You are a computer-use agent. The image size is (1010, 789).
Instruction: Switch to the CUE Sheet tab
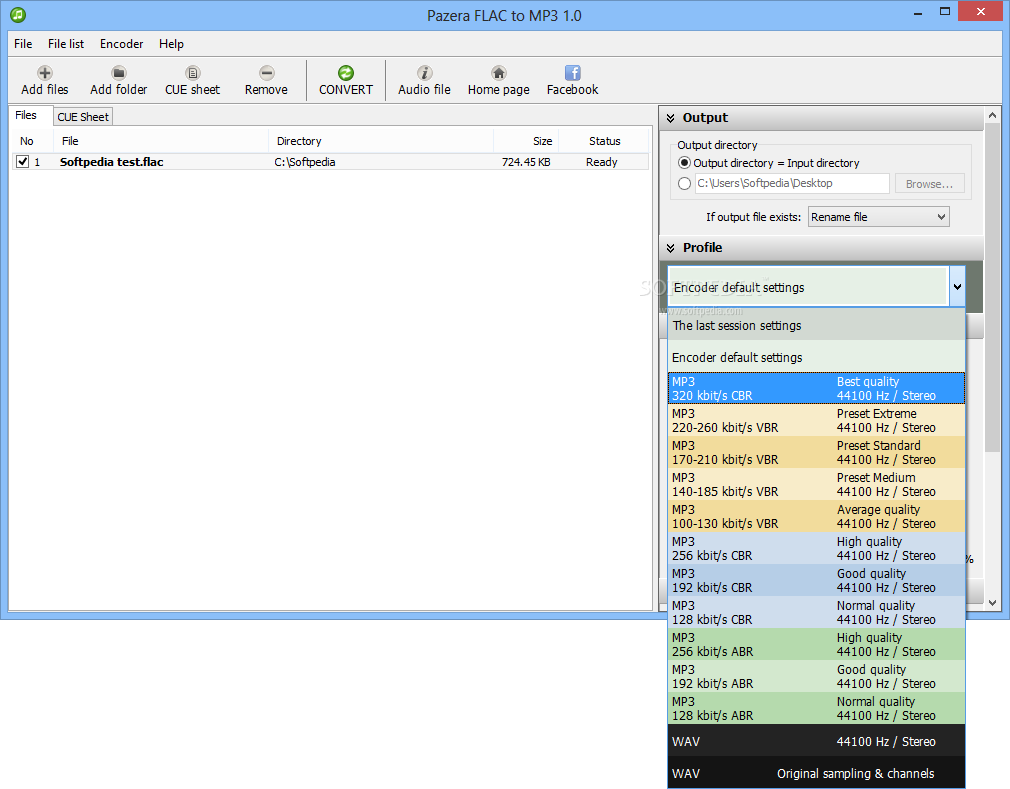click(83, 117)
